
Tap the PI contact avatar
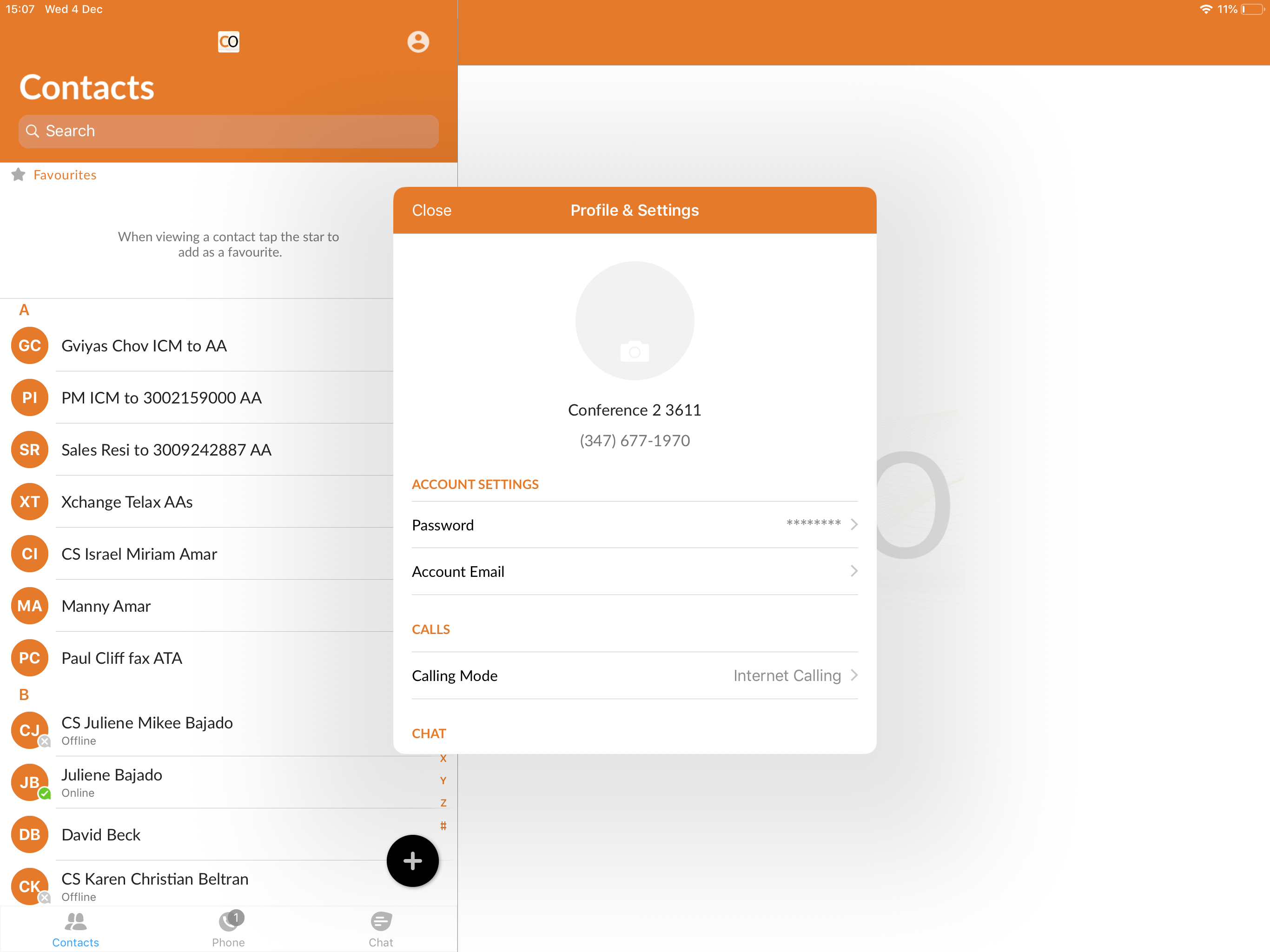click(x=30, y=397)
